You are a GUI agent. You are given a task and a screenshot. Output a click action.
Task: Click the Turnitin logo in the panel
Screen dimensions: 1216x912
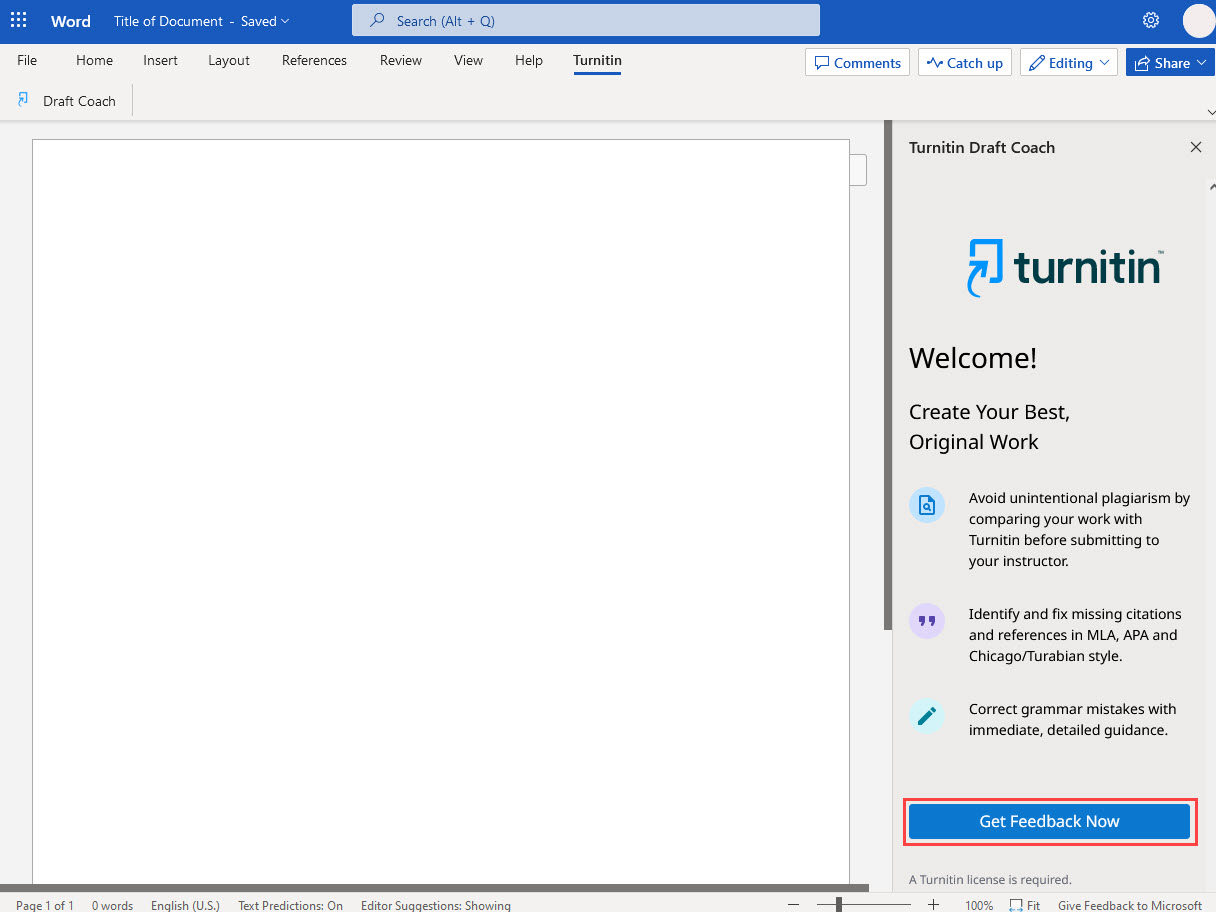coord(1065,267)
